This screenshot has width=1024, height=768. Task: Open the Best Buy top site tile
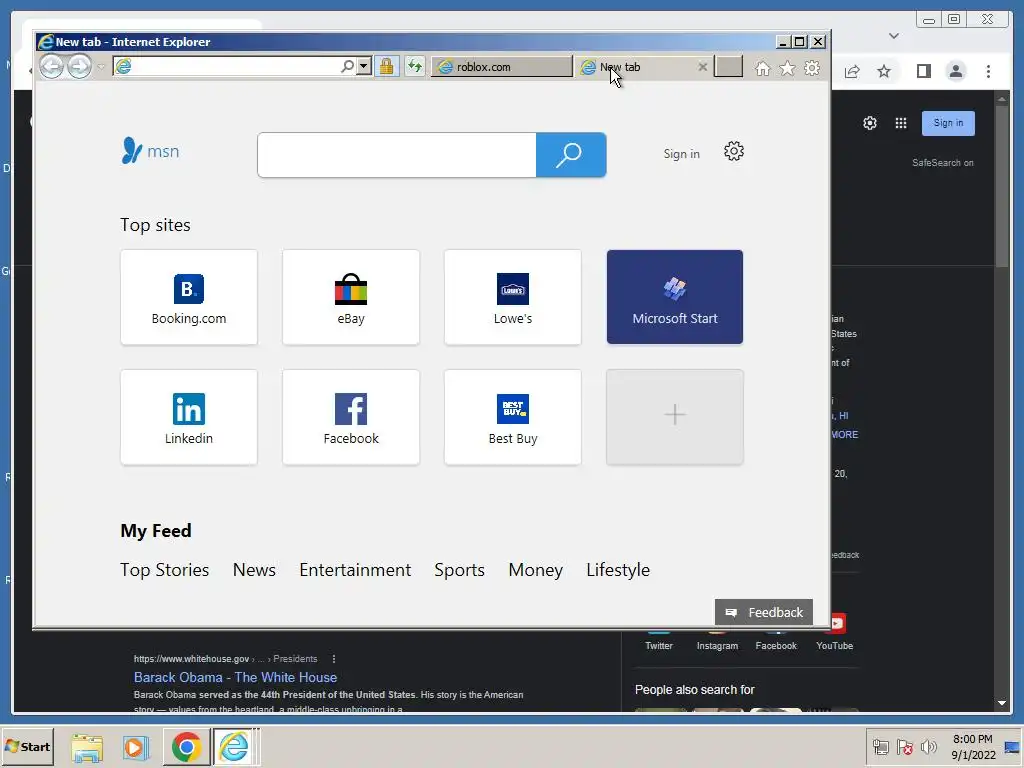pyautogui.click(x=513, y=417)
